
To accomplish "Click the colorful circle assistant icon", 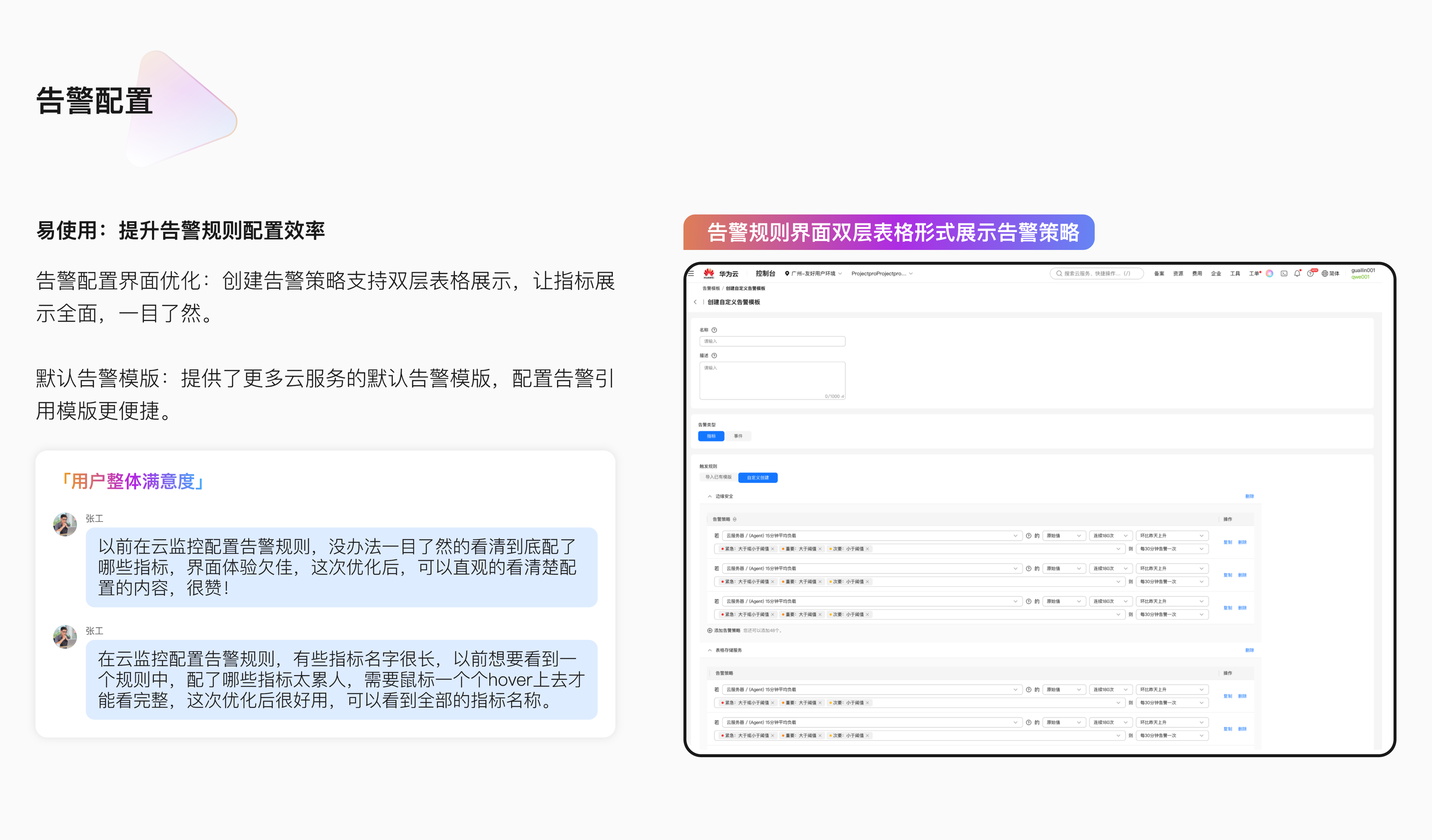I will [1270, 273].
